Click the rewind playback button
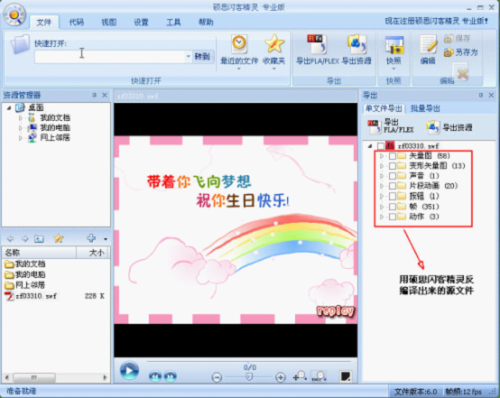500x398 pixels. coord(155,376)
